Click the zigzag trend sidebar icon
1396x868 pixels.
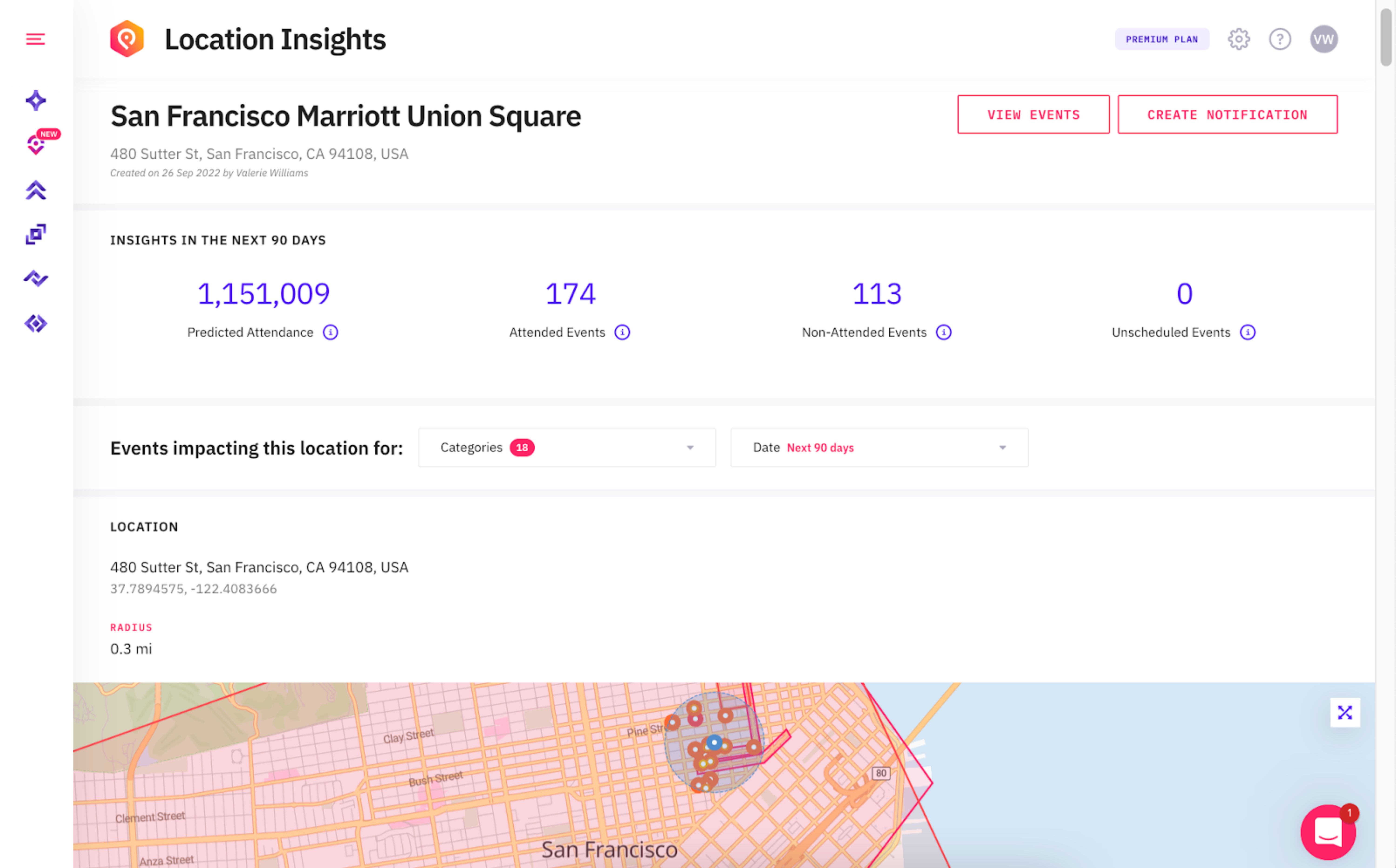[36, 278]
